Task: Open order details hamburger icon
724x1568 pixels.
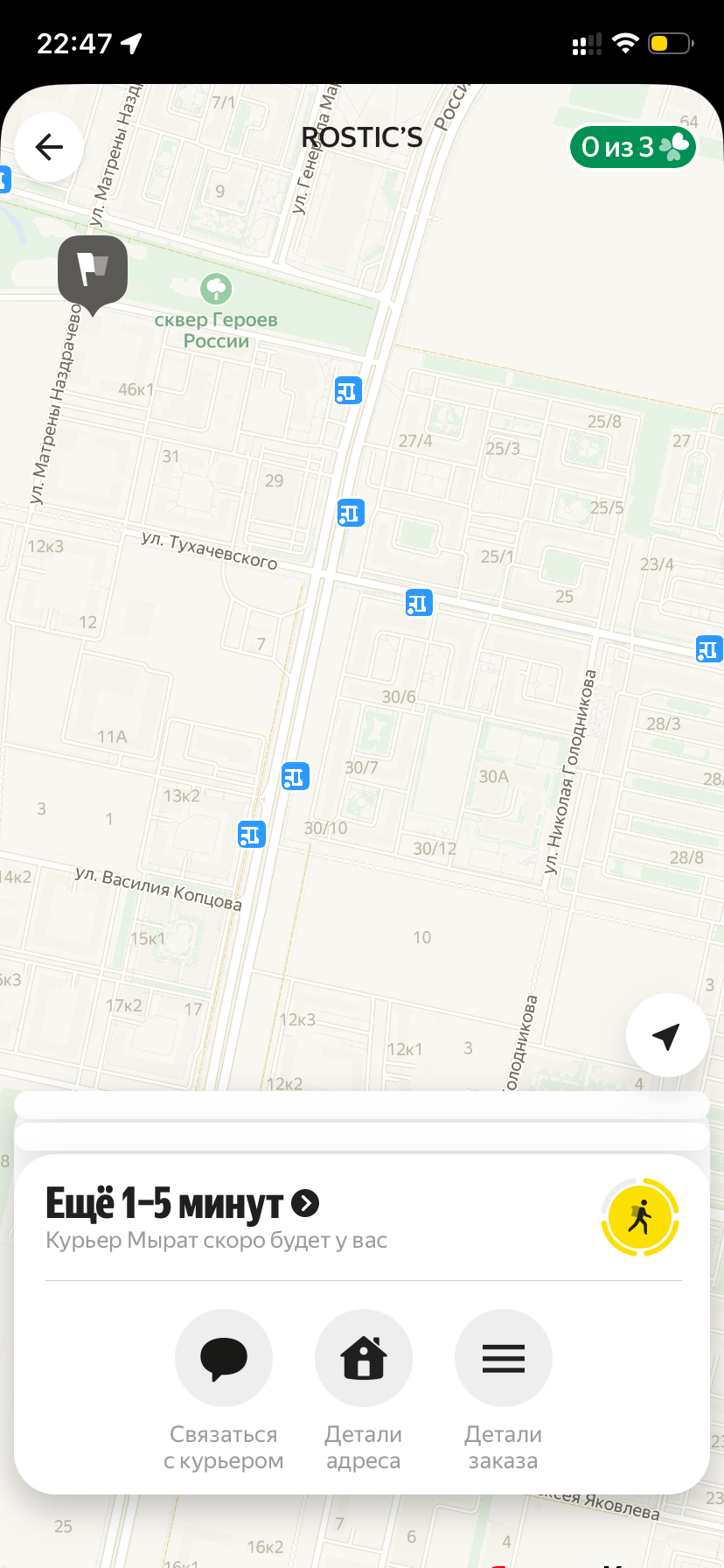Action: pos(504,1358)
